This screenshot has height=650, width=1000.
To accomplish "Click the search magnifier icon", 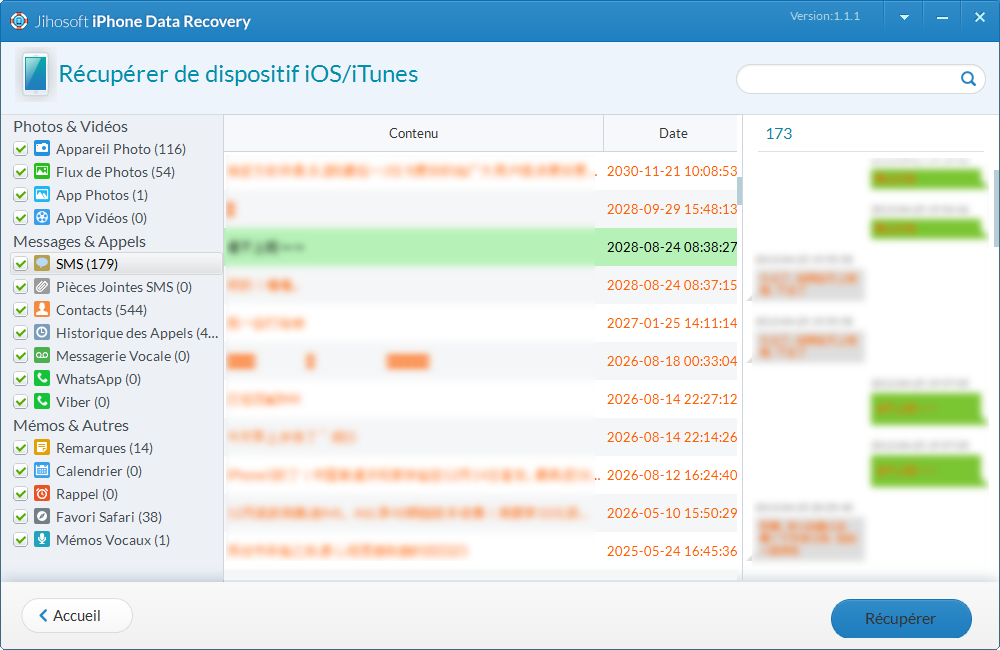I will [x=967, y=77].
